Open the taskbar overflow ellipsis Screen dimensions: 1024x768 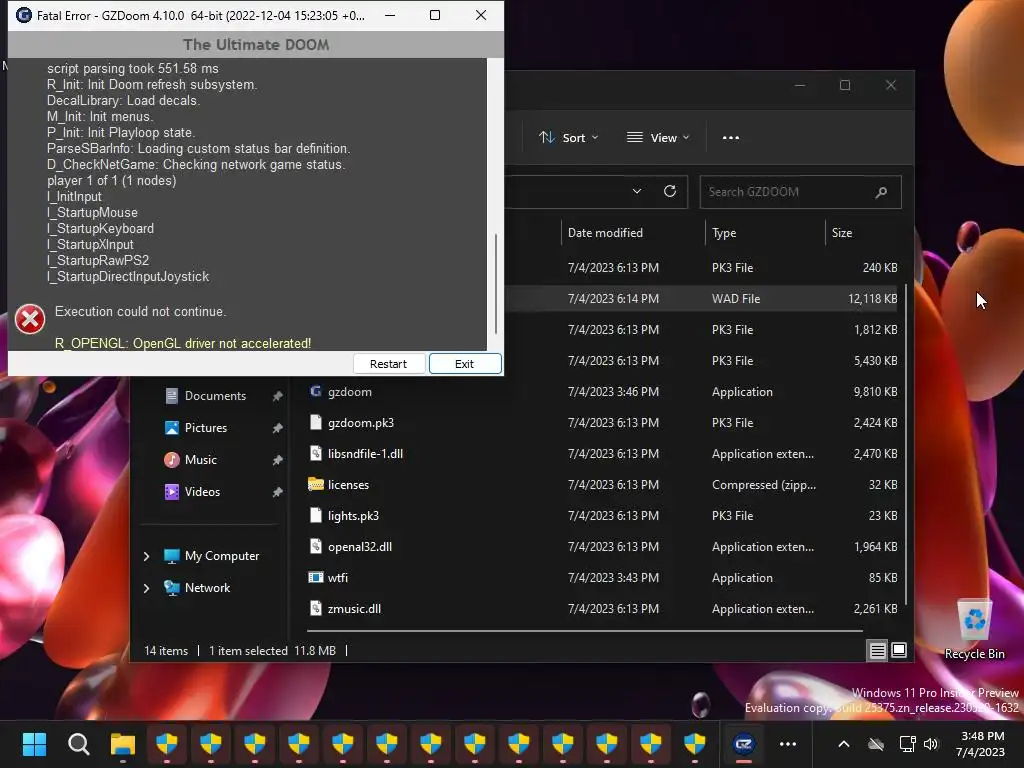click(788, 744)
